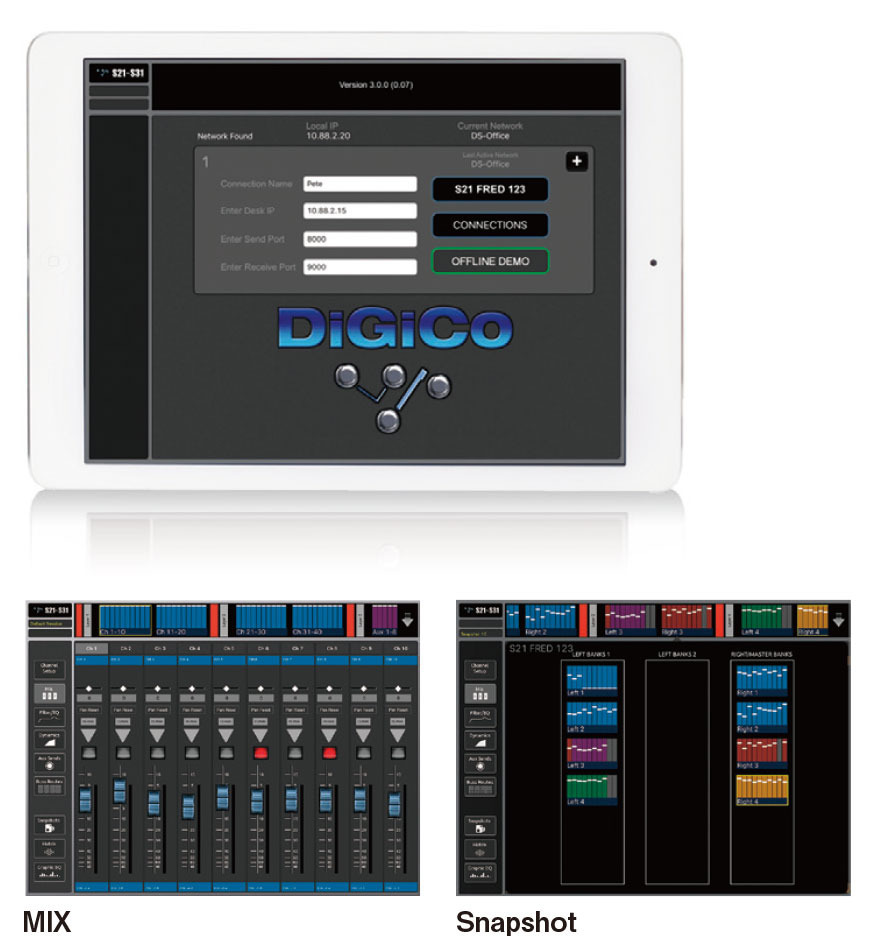Click the S21-S31 logo on the iPad screen
The image size is (876, 946).
tap(119, 73)
